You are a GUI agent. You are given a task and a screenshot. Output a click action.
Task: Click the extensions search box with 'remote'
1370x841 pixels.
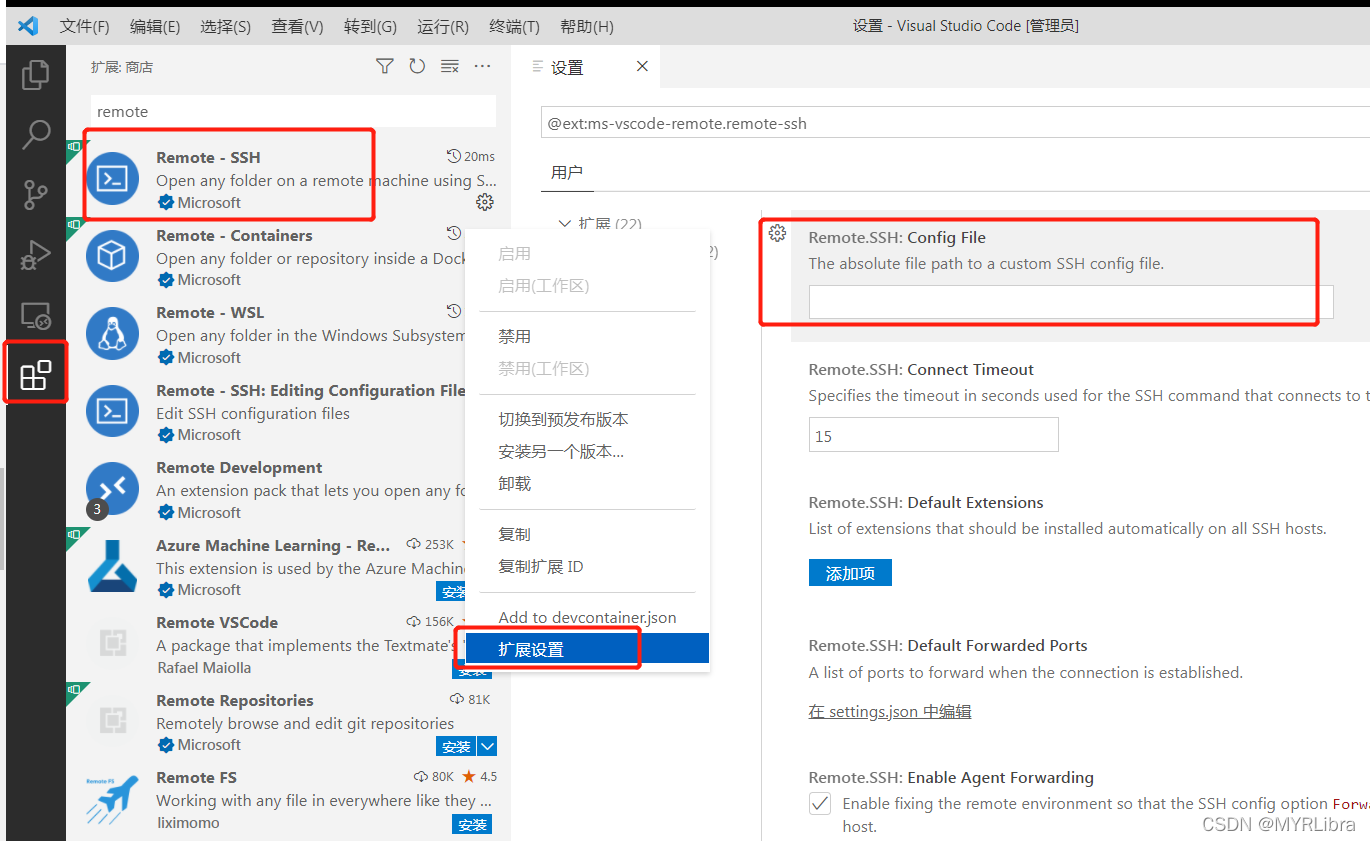pos(293,112)
